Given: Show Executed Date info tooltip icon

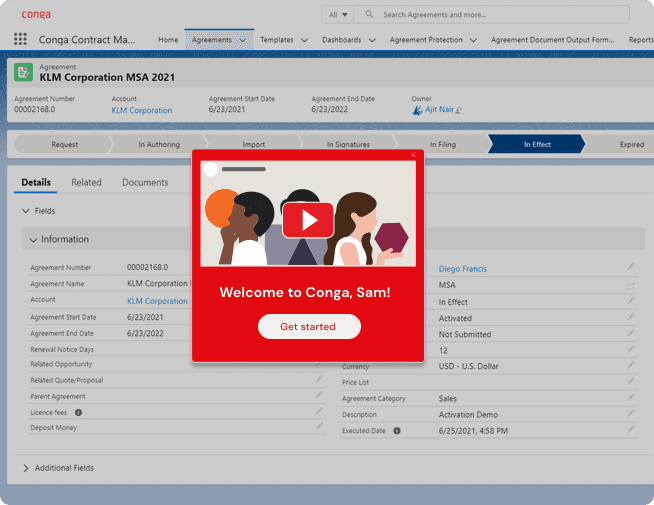Looking at the screenshot, I should (x=397, y=431).
